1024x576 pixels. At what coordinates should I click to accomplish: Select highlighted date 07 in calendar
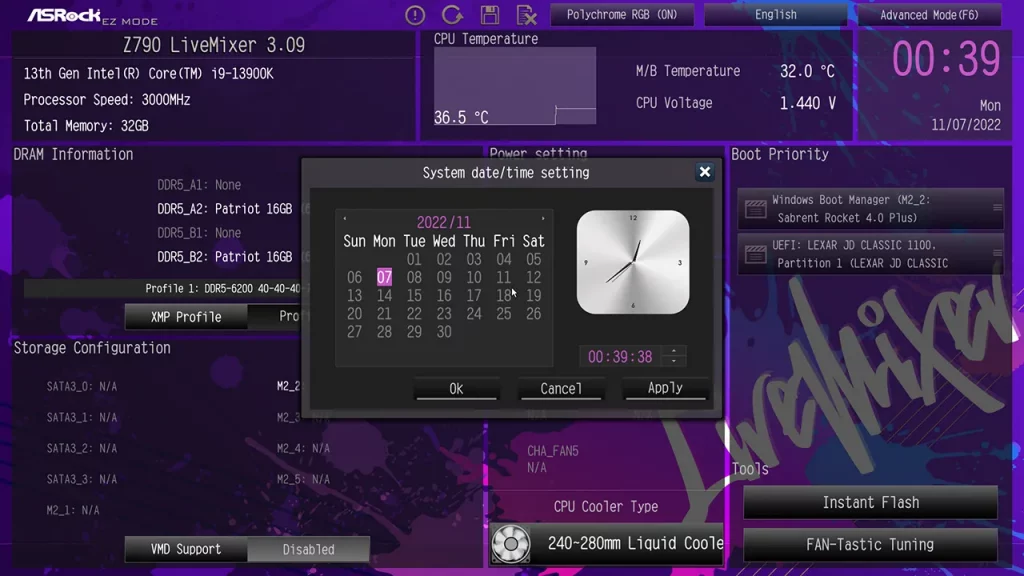pyautogui.click(x=384, y=277)
